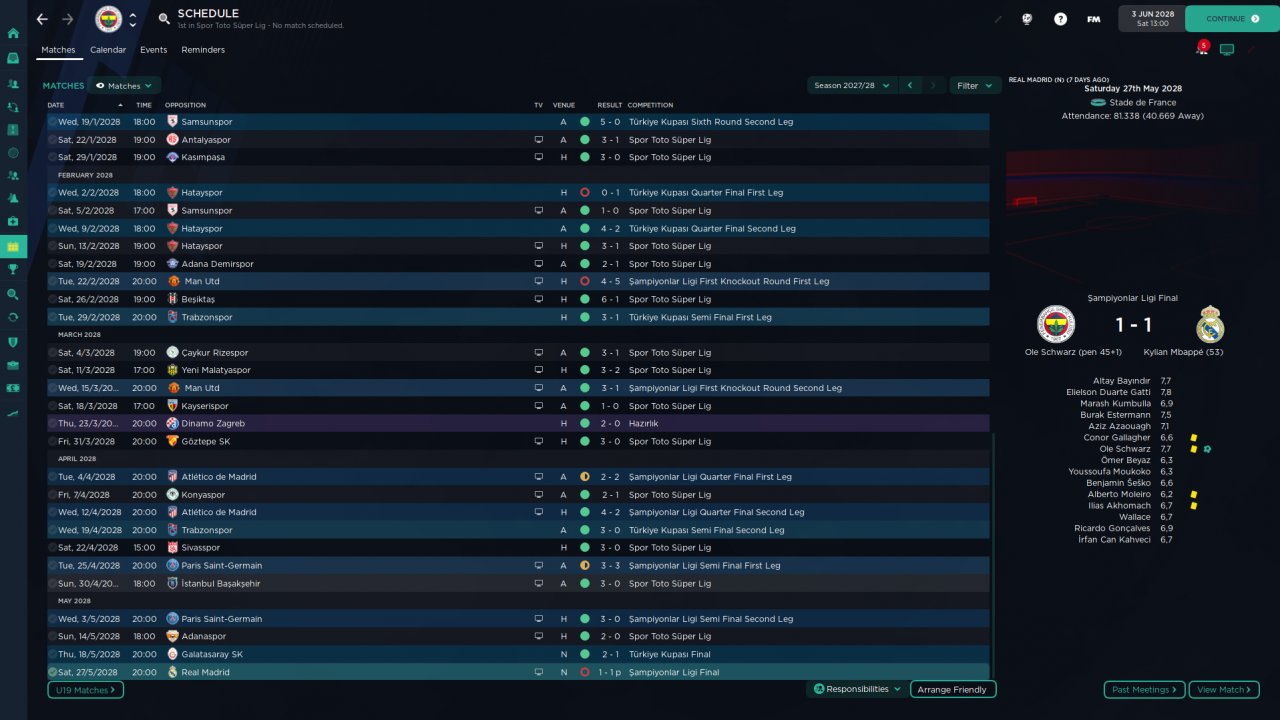The image size is (1280, 720).
Task: Switch to the Reminders tab
Action: (203, 50)
